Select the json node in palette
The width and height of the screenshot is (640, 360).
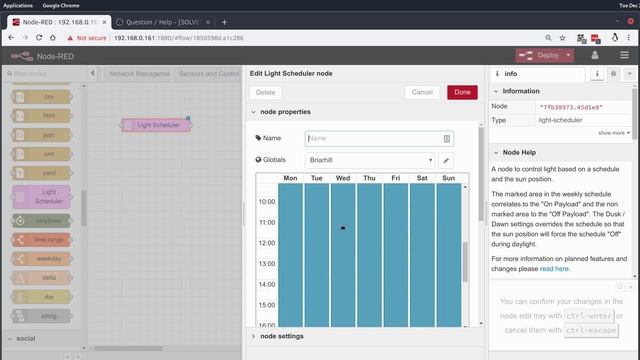tap(42, 135)
